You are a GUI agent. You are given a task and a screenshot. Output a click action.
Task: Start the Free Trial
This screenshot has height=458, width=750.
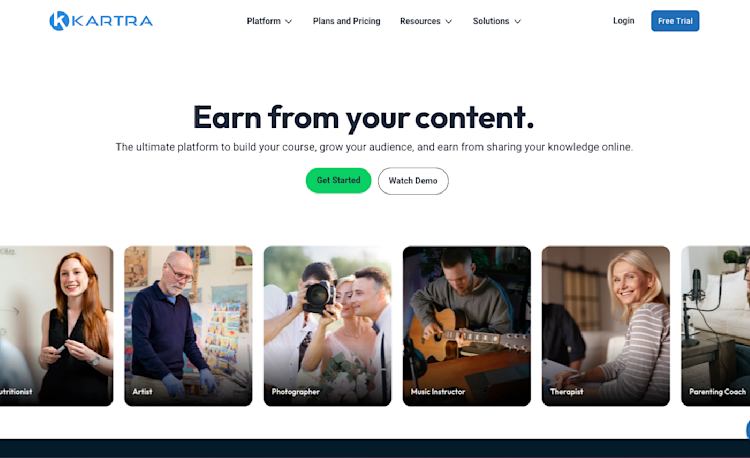675,21
